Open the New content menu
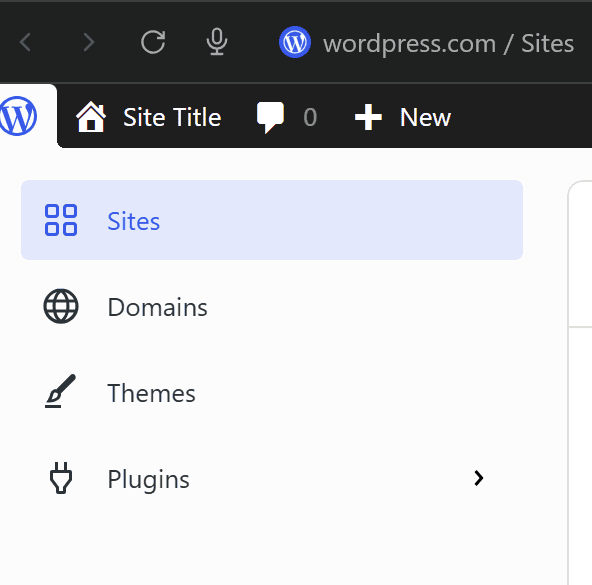 pyautogui.click(x=425, y=117)
